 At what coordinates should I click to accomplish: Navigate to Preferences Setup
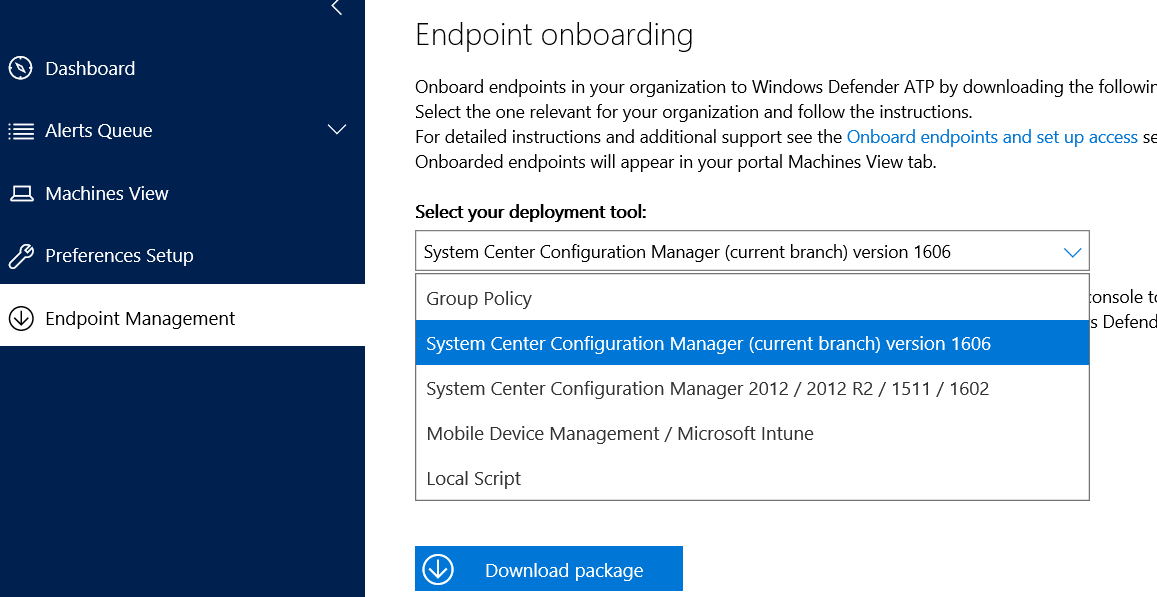(x=119, y=256)
